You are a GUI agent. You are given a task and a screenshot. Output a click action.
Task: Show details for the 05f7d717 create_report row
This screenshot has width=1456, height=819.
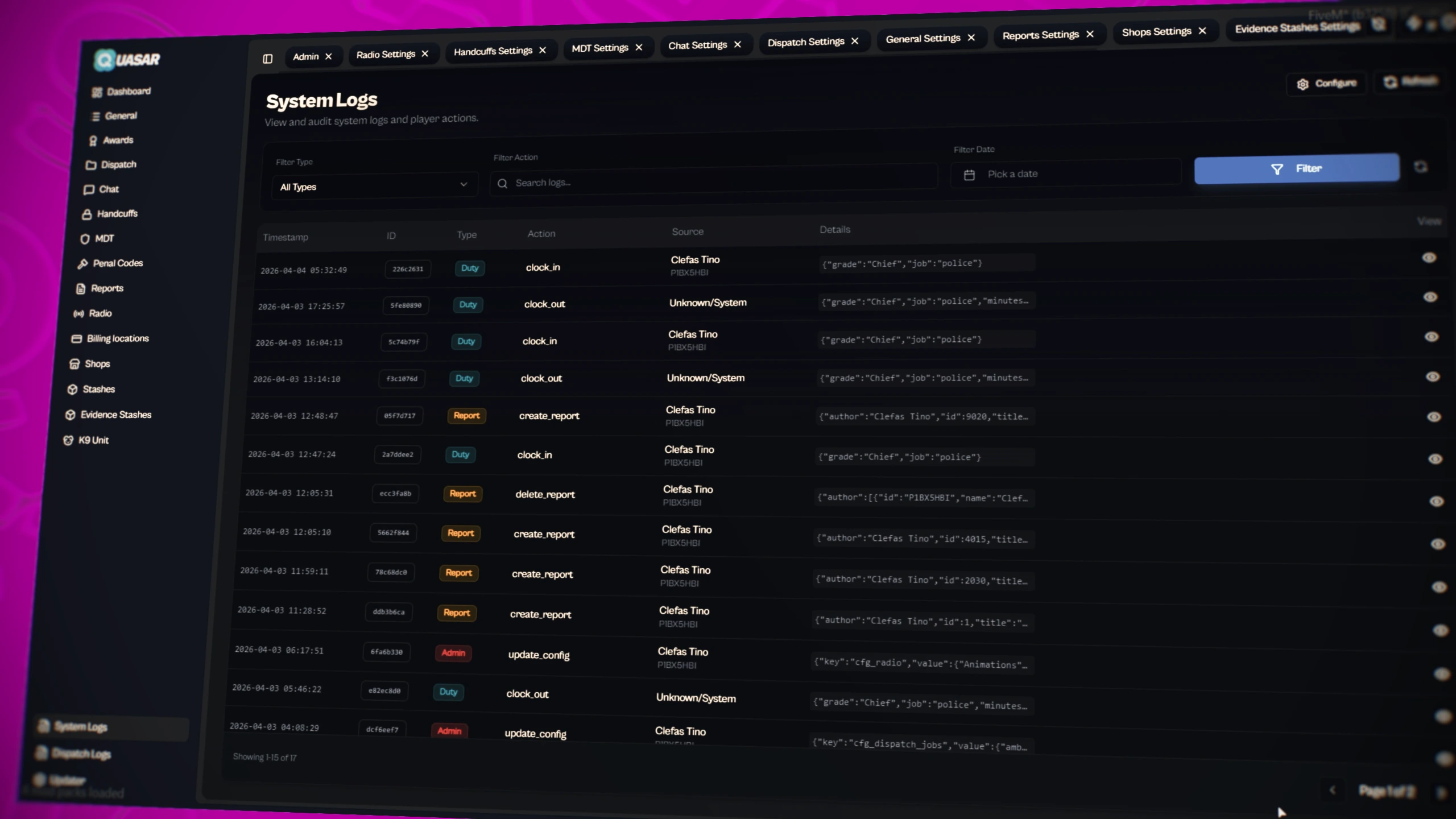1434,417
